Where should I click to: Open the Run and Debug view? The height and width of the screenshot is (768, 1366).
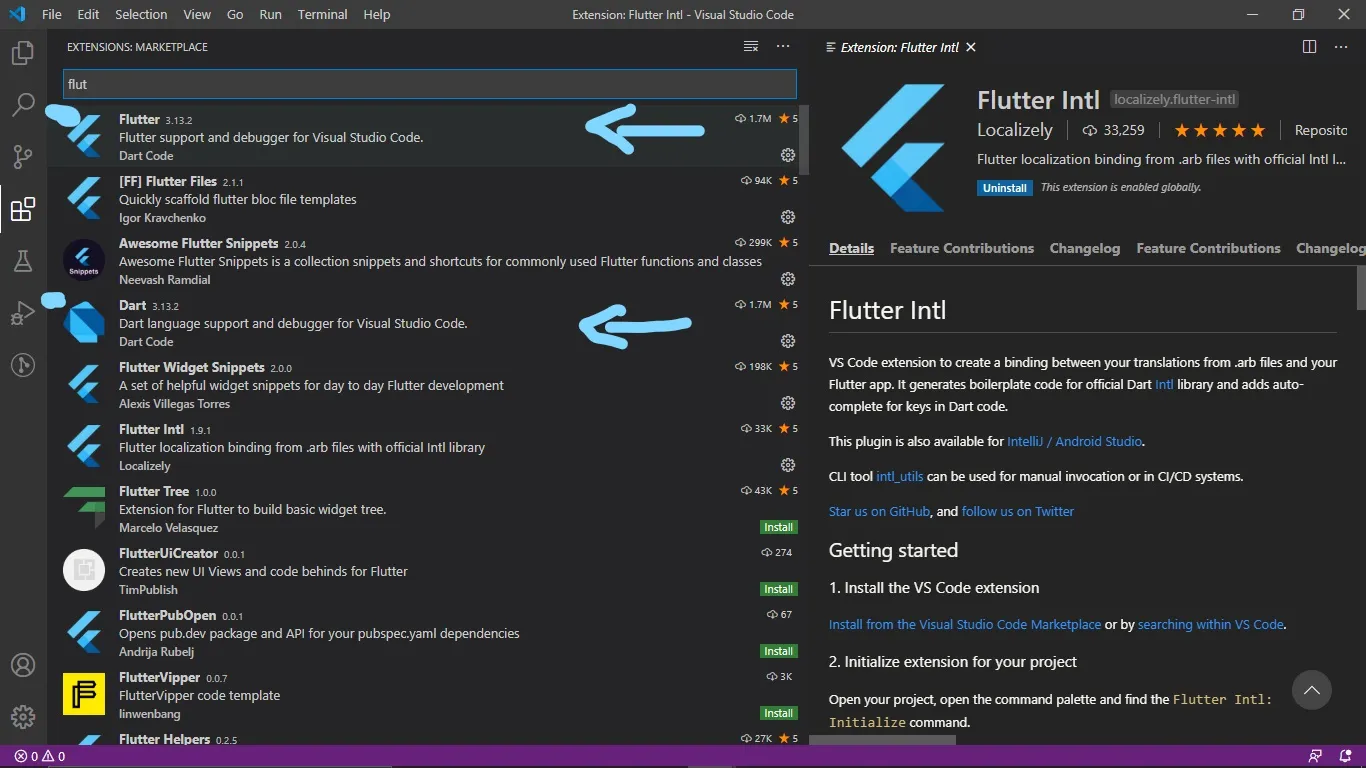click(23, 313)
